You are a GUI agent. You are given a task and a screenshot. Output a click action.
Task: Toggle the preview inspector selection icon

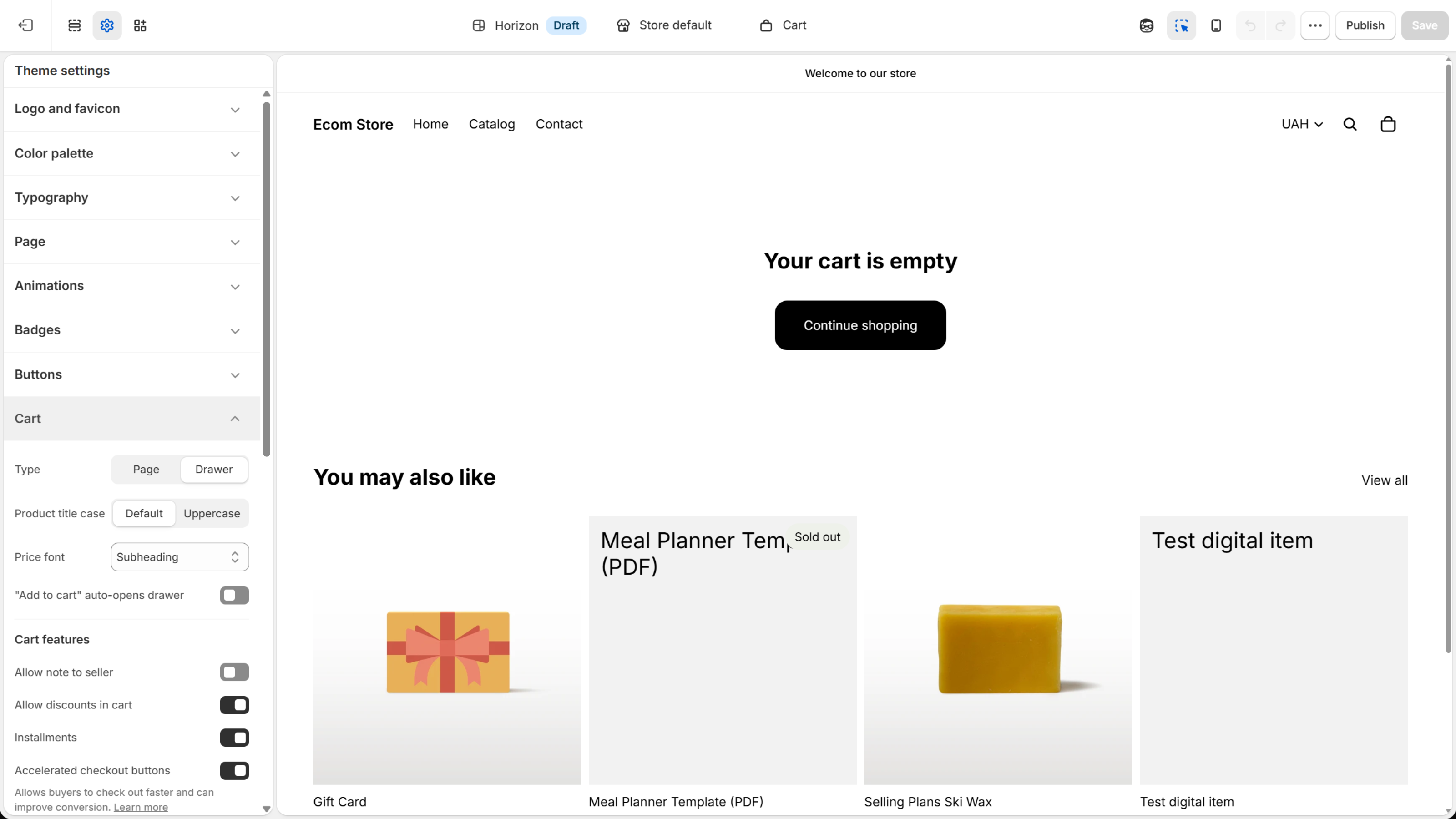pyautogui.click(x=1181, y=25)
